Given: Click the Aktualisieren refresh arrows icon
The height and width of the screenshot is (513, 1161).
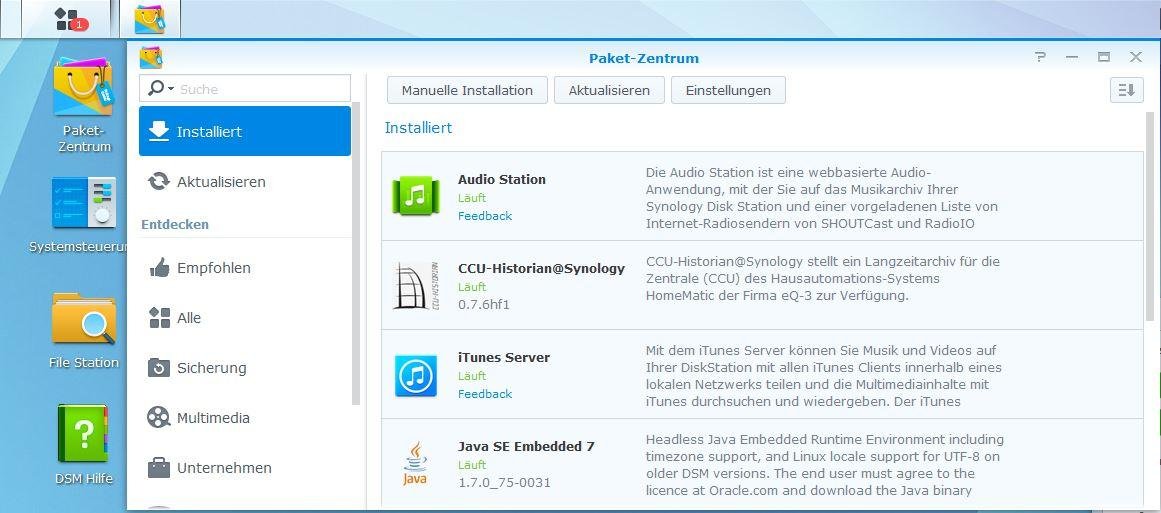Looking at the screenshot, I should (158, 181).
